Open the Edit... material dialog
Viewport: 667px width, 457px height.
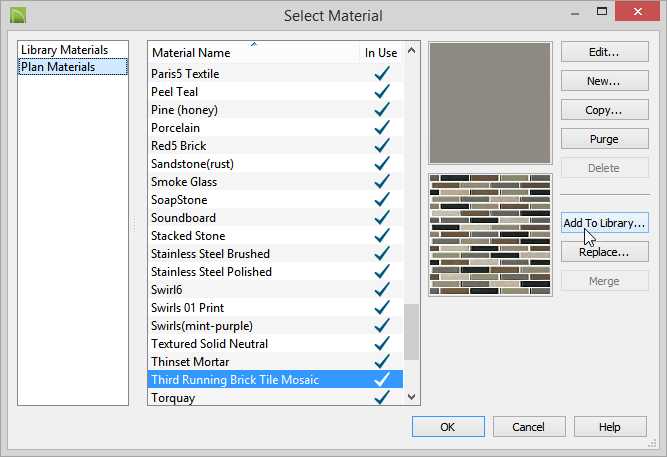(x=604, y=52)
